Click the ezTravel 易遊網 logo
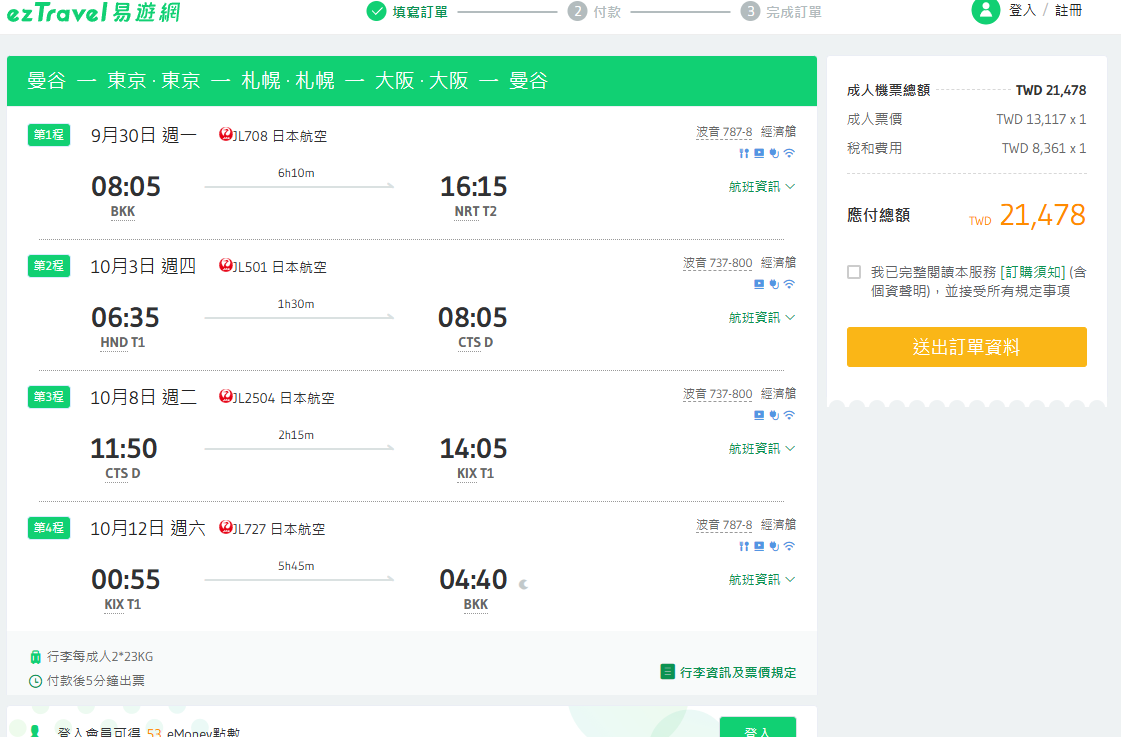 tap(94, 12)
